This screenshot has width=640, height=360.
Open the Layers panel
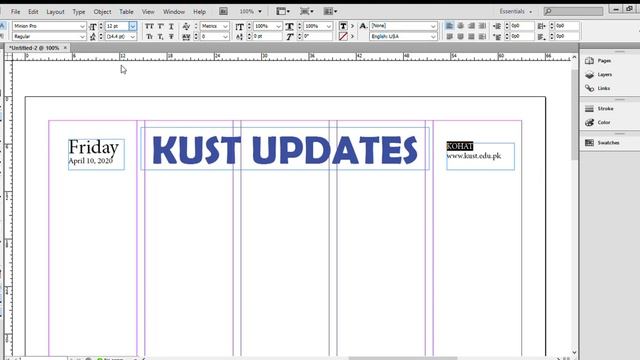point(599,75)
